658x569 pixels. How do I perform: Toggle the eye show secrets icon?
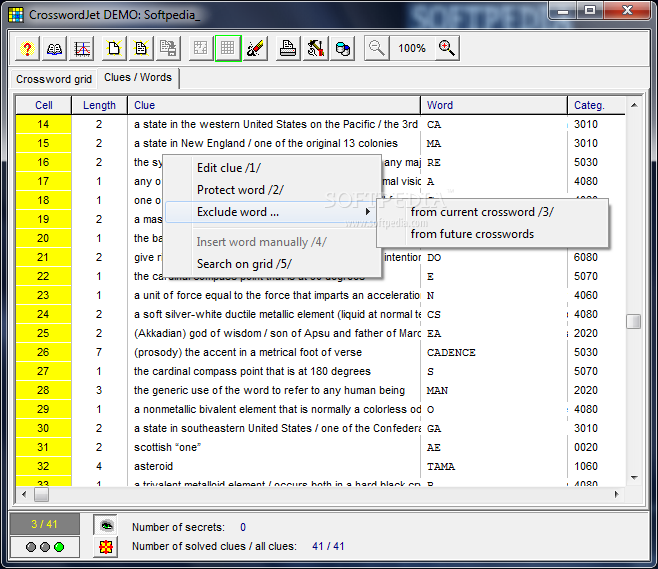pos(105,525)
